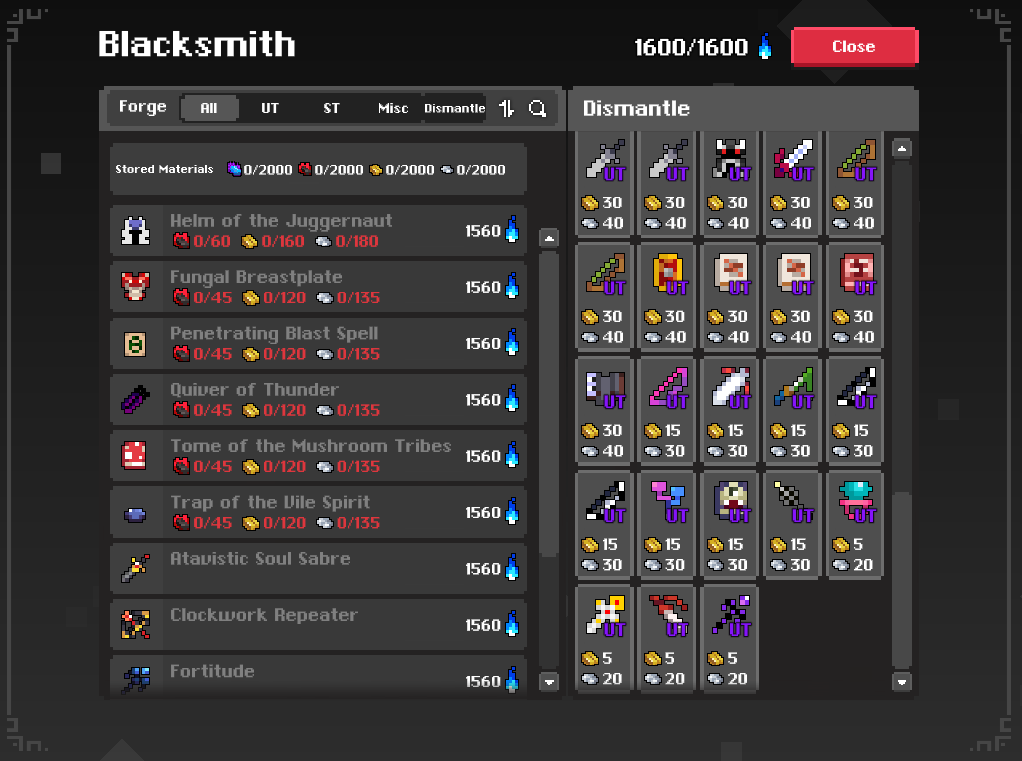The height and width of the screenshot is (761, 1022).
Task: Click dismantle panel scroll-down arrow
Action: click(x=902, y=682)
